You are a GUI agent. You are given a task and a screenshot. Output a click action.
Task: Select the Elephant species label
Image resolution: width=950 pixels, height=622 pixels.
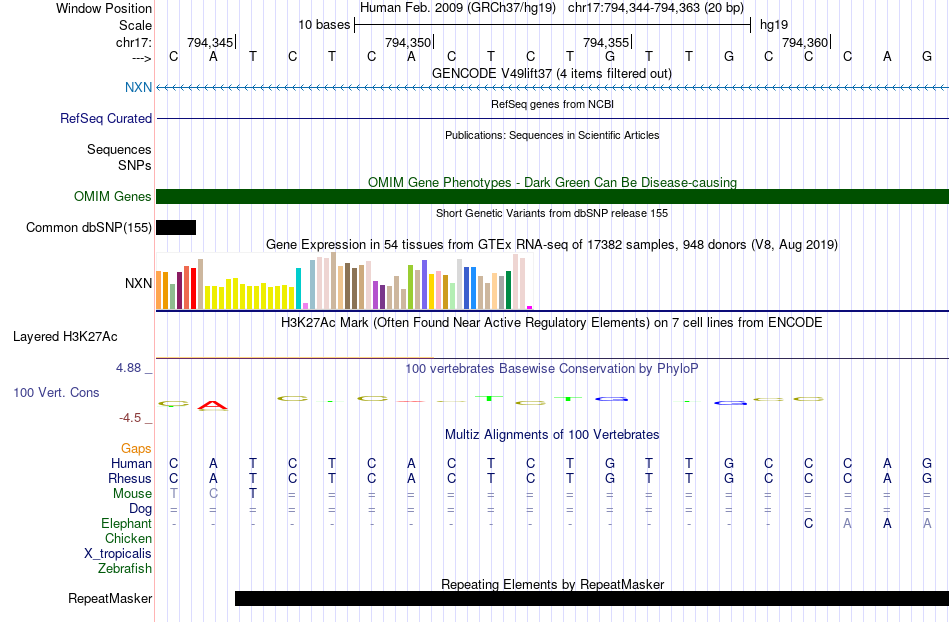[126, 523]
